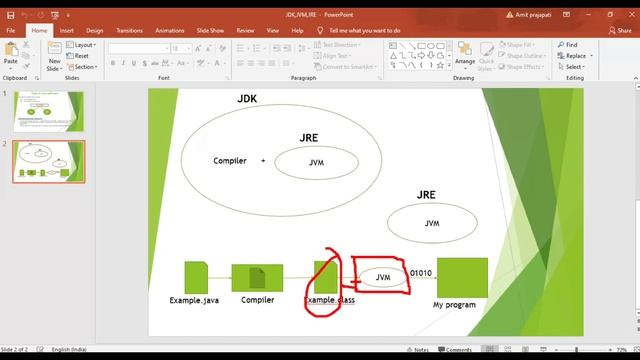Click the Paste clipboard icon
Image resolution: width=640 pixels, height=360 pixels.
pos(11,50)
